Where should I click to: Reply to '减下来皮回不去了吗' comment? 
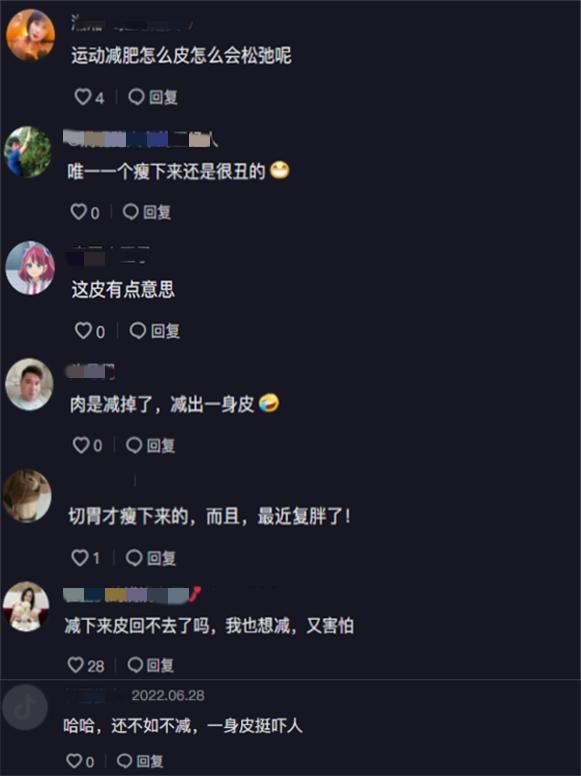(x=151, y=665)
